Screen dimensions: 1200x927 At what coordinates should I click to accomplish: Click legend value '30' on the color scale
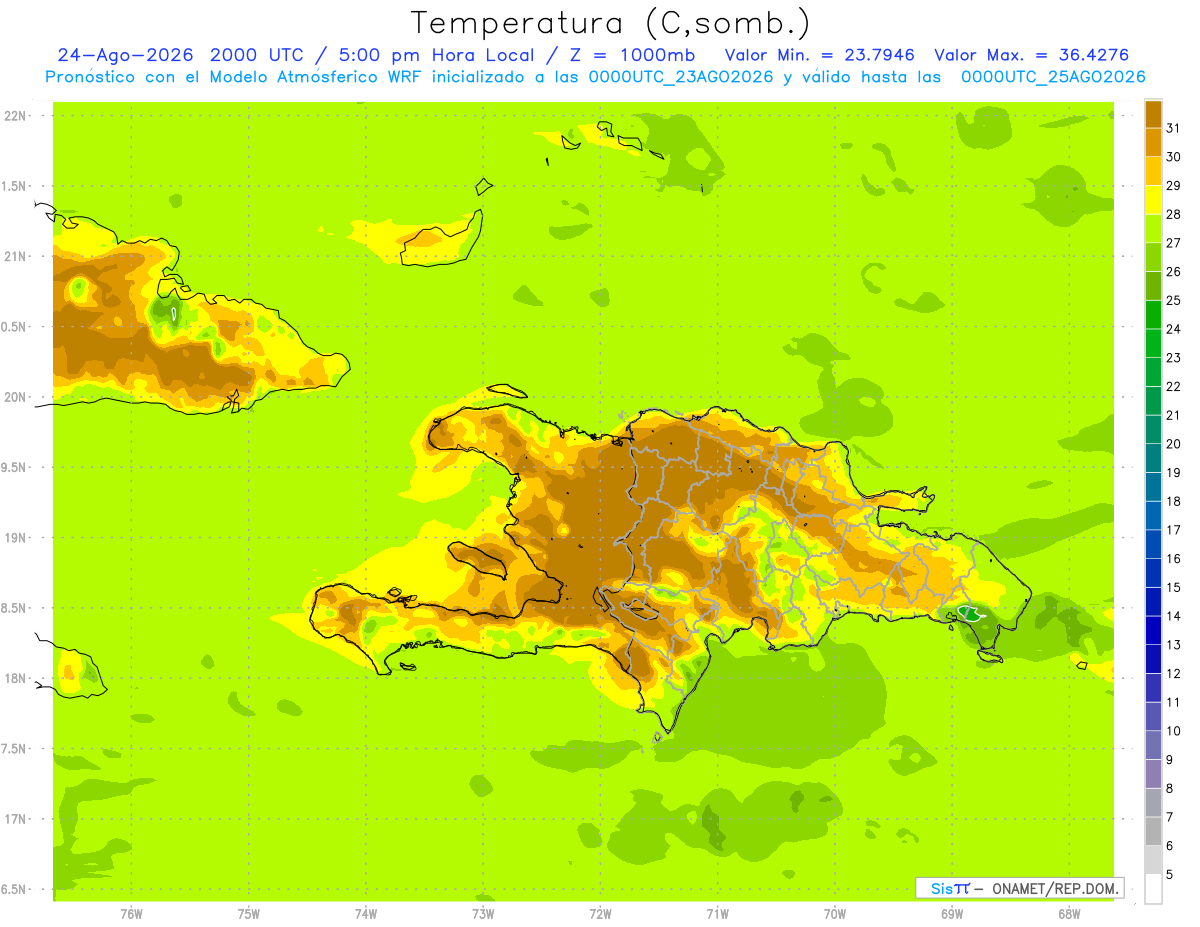tap(1173, 157)
